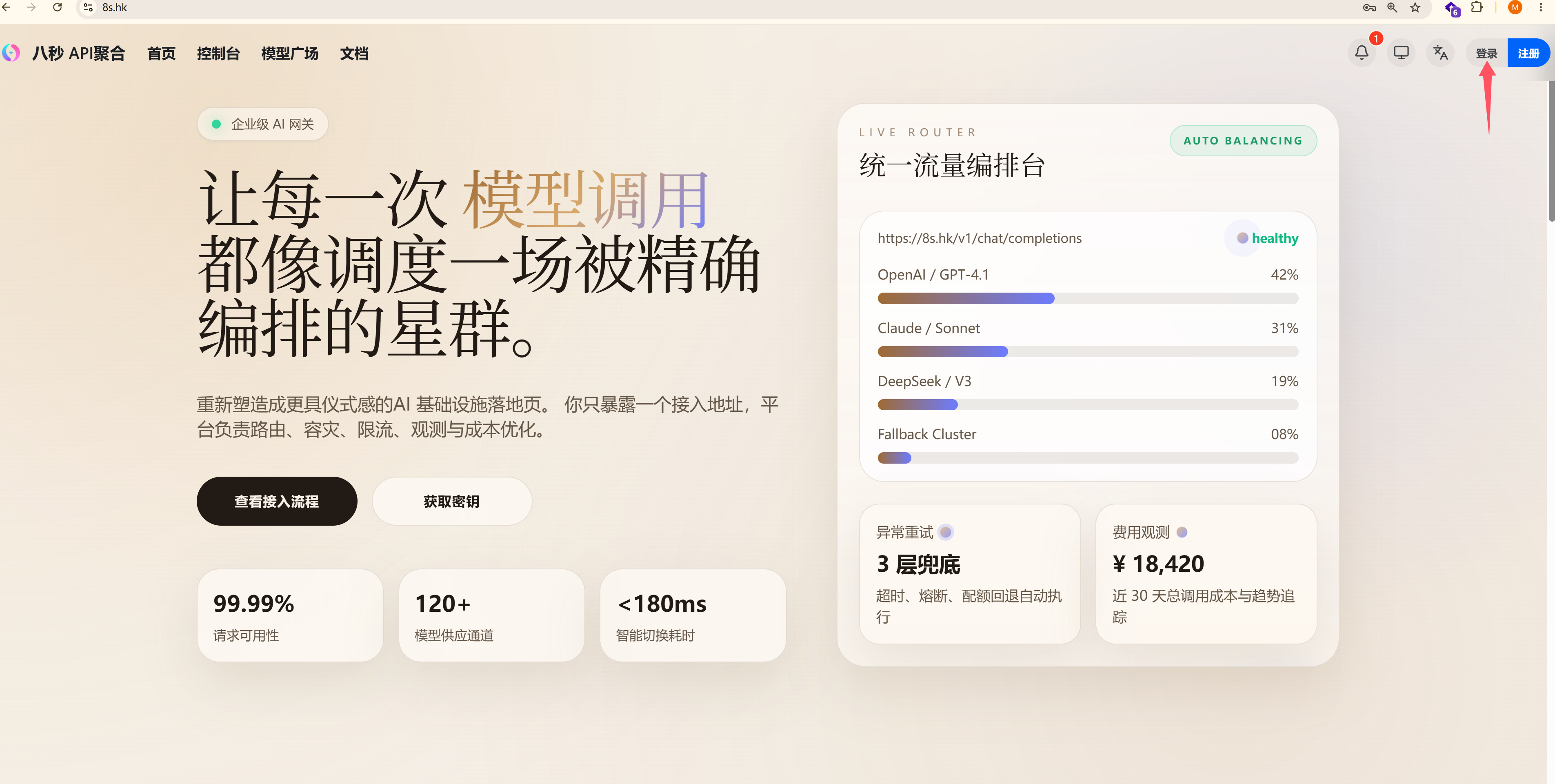
Task: Open the notification bell with red badge
Action: (x=1362, y=53)
